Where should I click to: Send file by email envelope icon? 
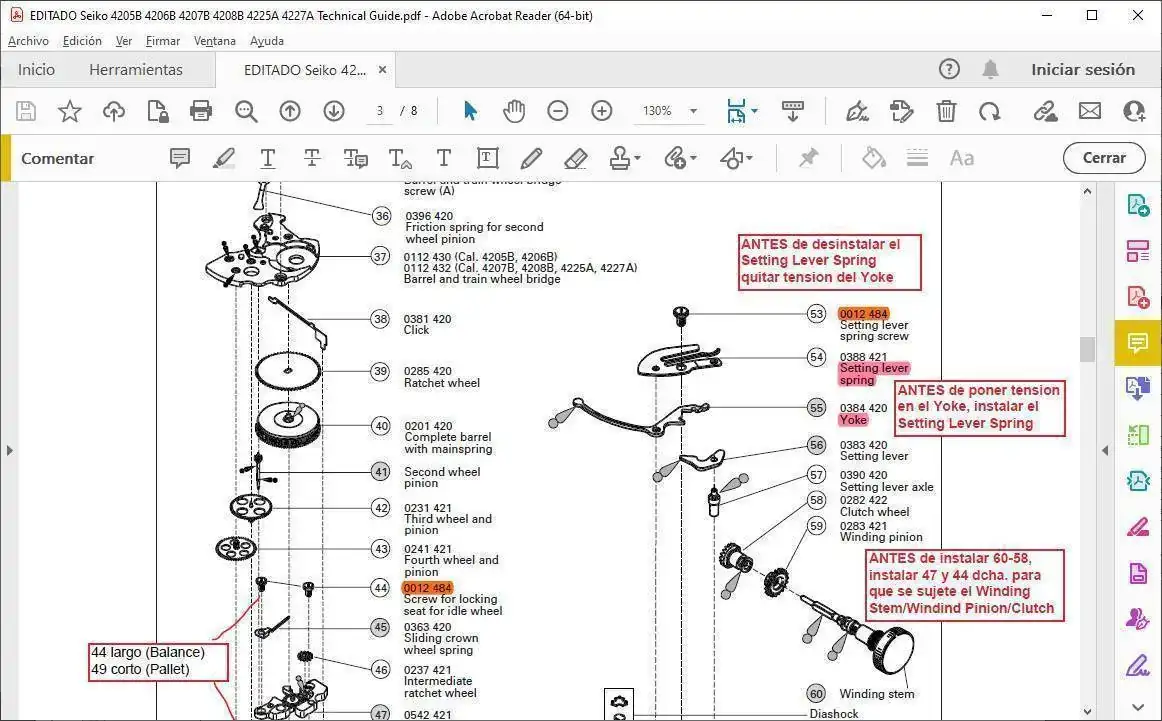point(1089,111)
